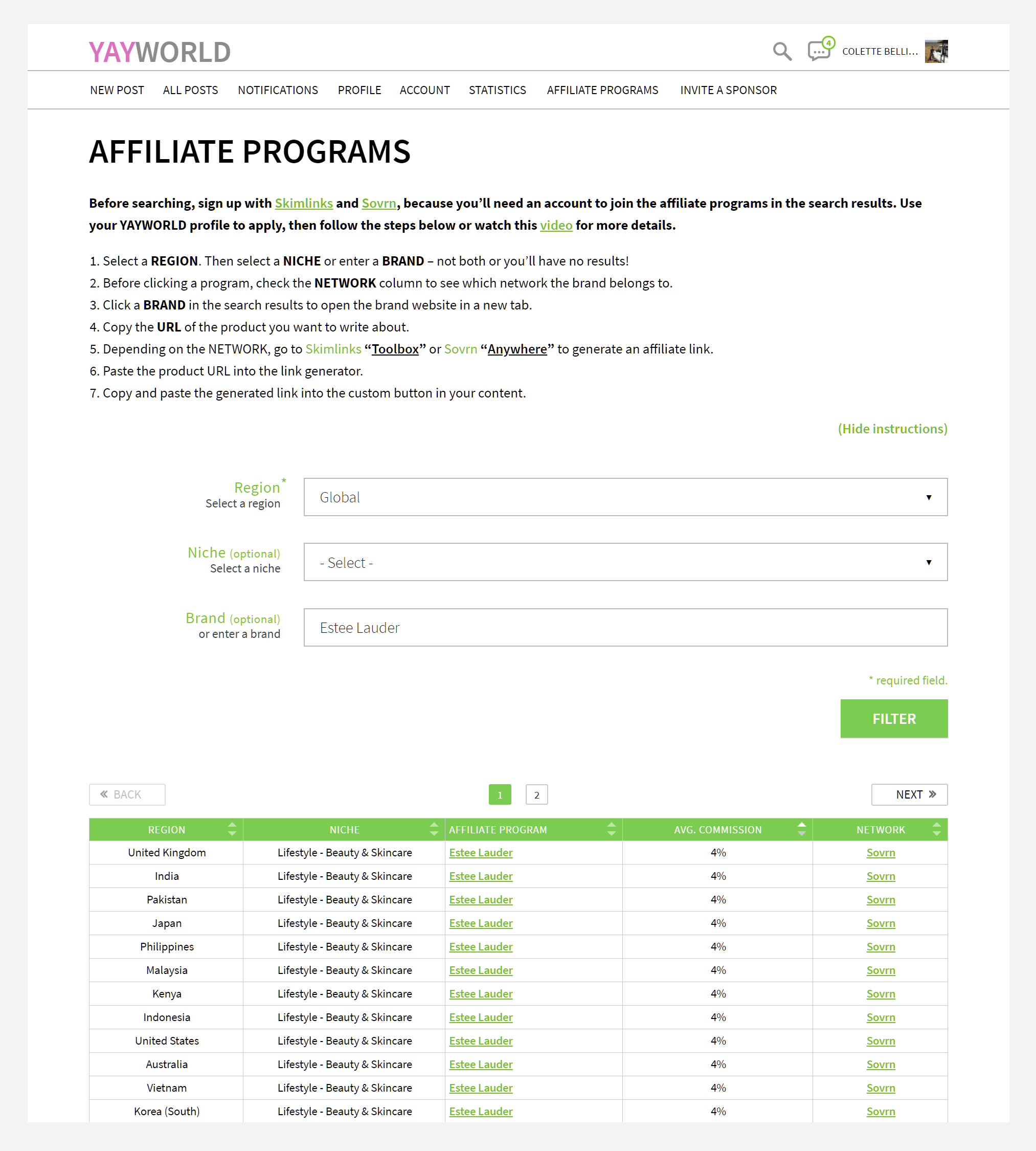The image size is (1036, 1151).
Task: Open Estee Lauder link in Kenya row
Action: point(481,994)
